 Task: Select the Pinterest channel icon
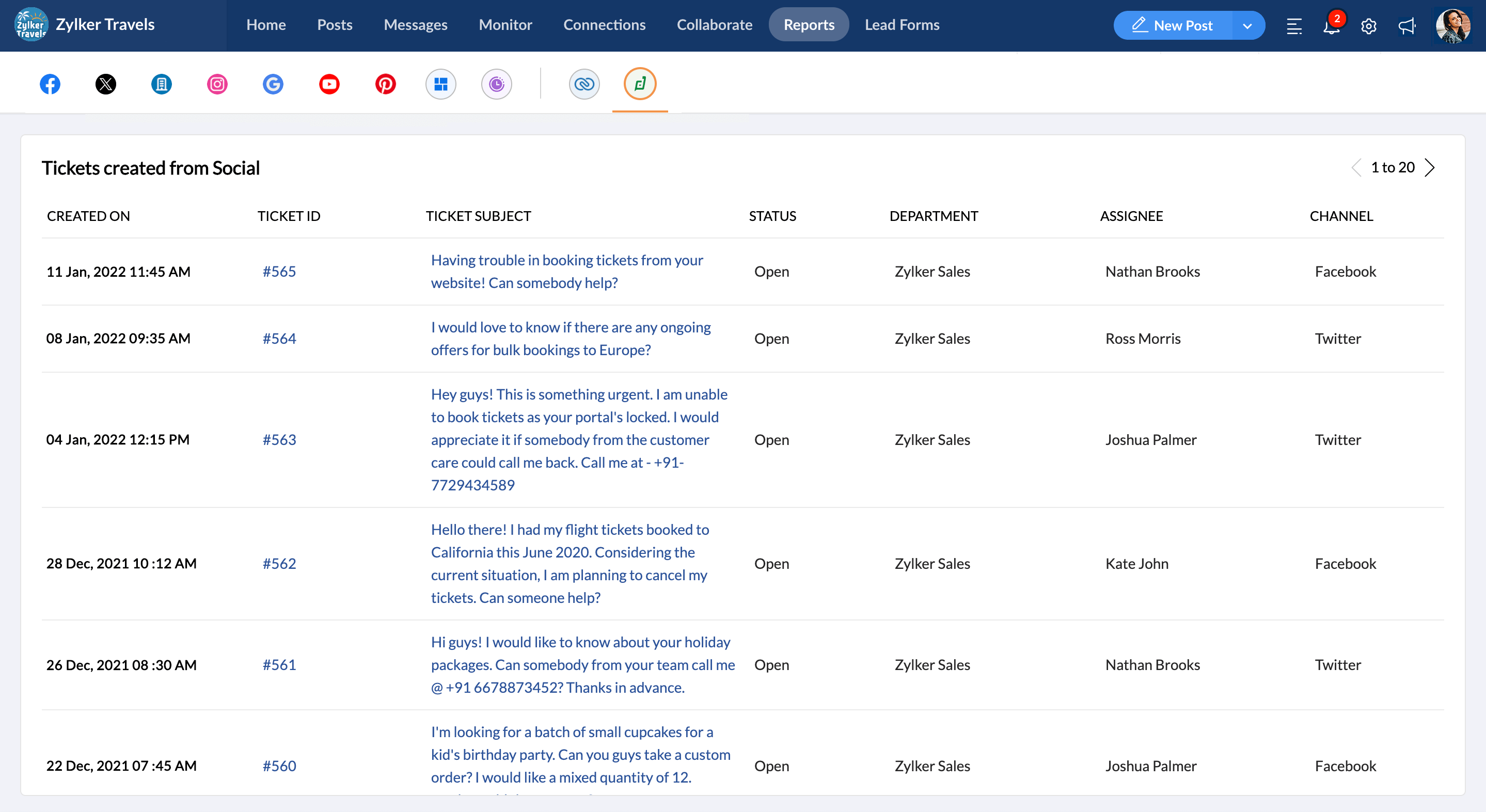pyautogui.click(x=385, y=84)
